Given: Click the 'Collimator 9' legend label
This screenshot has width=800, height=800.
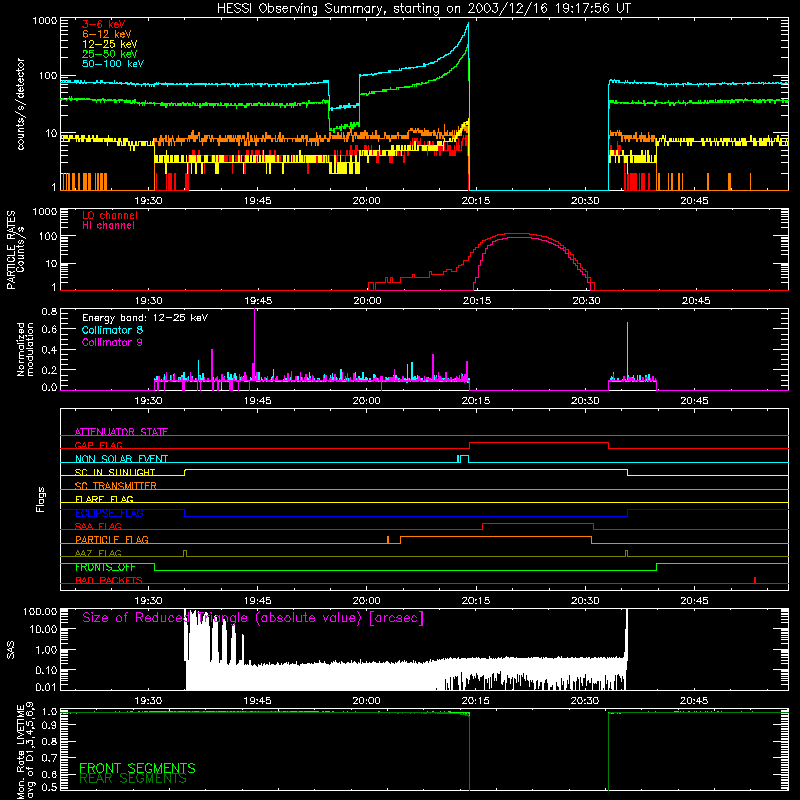Looking at the screenshot, I should coord(113,342).
